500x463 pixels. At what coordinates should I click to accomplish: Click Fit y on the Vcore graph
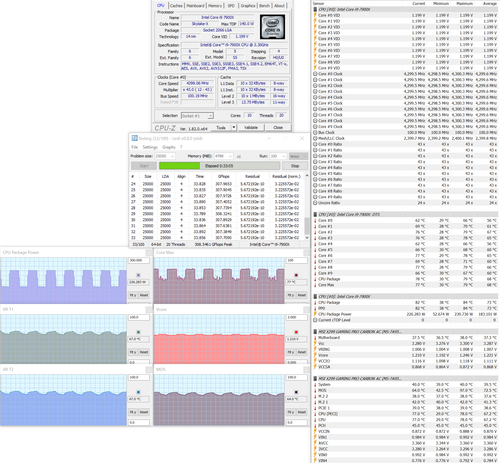point(290,352)
